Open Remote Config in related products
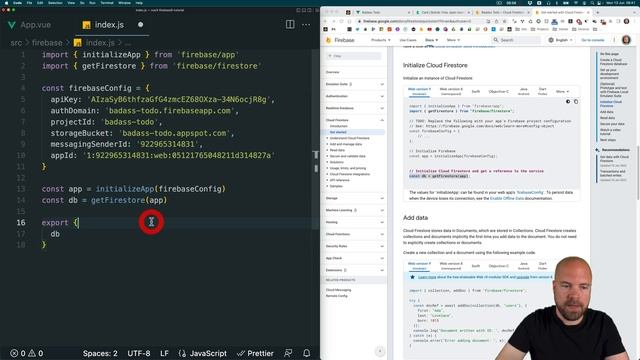640x360 pixels. coord(337,296)
